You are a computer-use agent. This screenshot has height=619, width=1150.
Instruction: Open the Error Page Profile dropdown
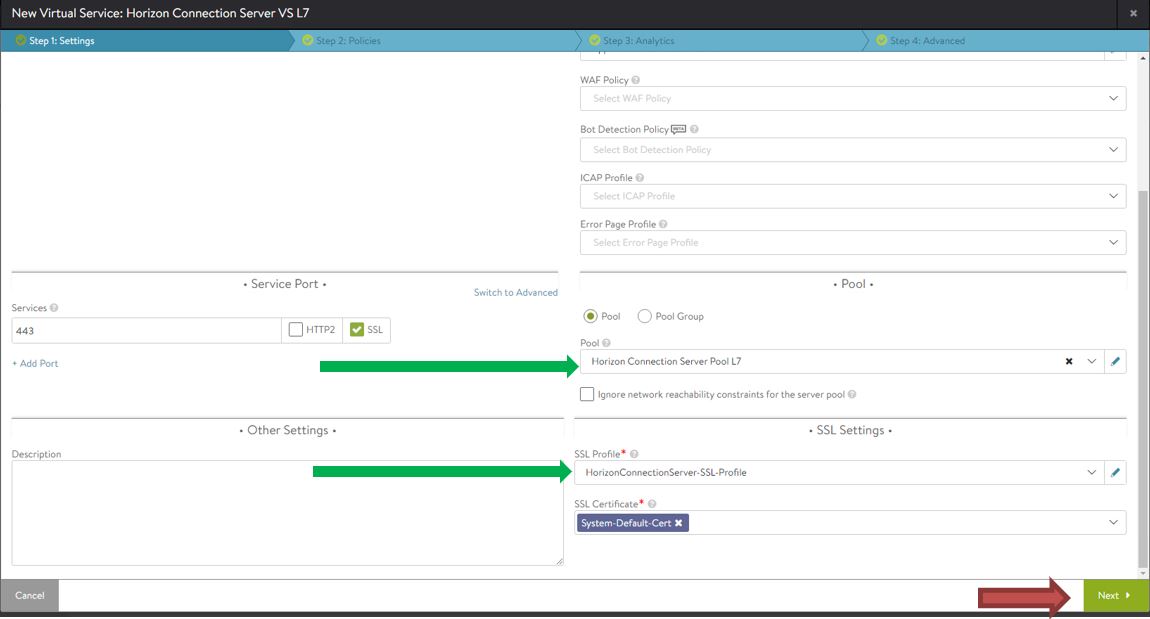click(x=853, y=243)
